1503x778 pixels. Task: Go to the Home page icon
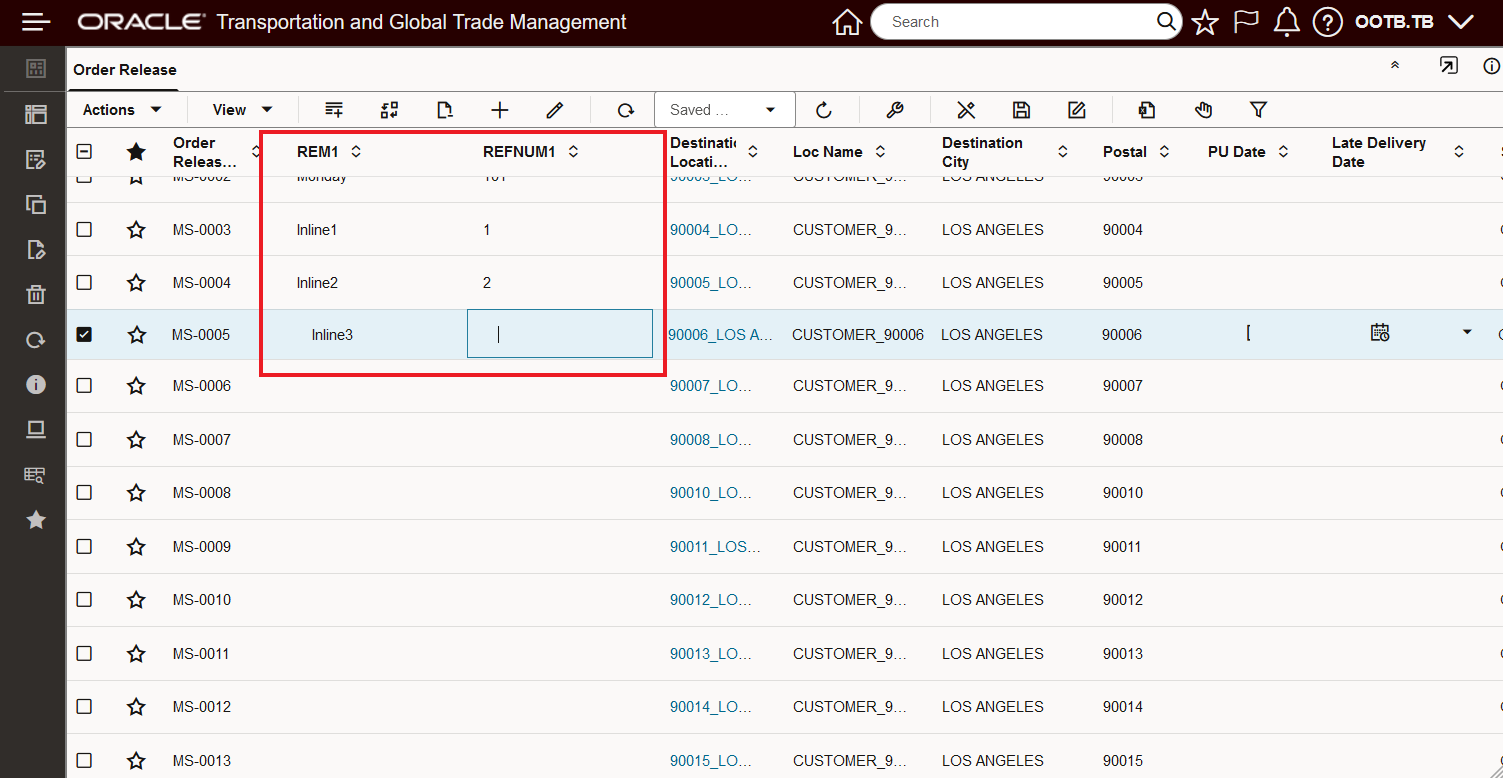pos(847,22)
